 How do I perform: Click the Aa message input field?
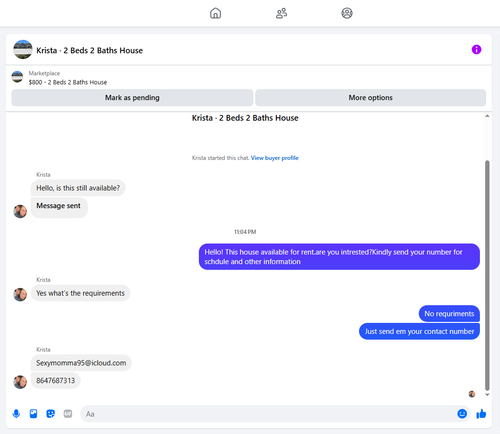[x=268, y=414]
